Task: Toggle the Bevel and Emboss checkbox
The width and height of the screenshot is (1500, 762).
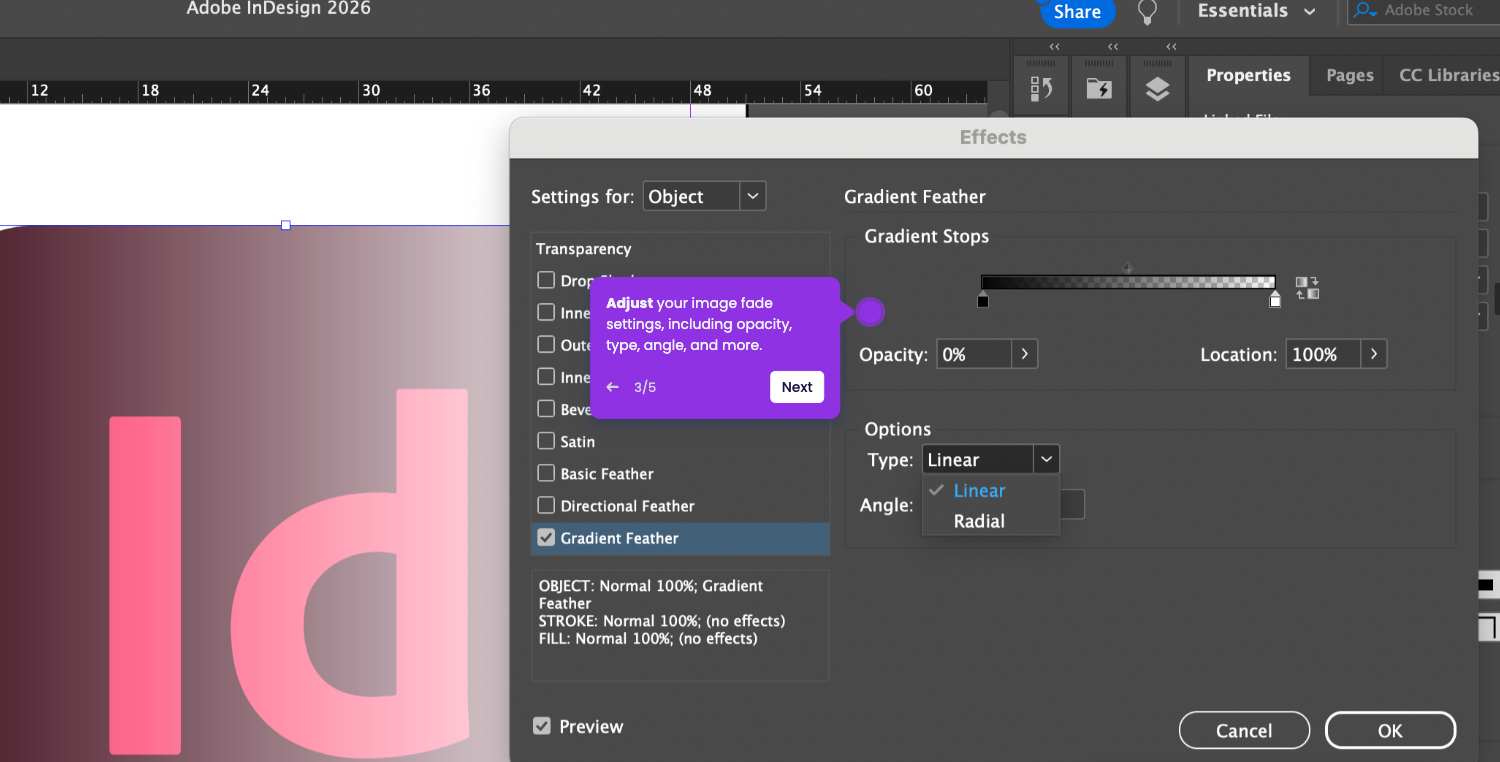Action: (546, 408)
